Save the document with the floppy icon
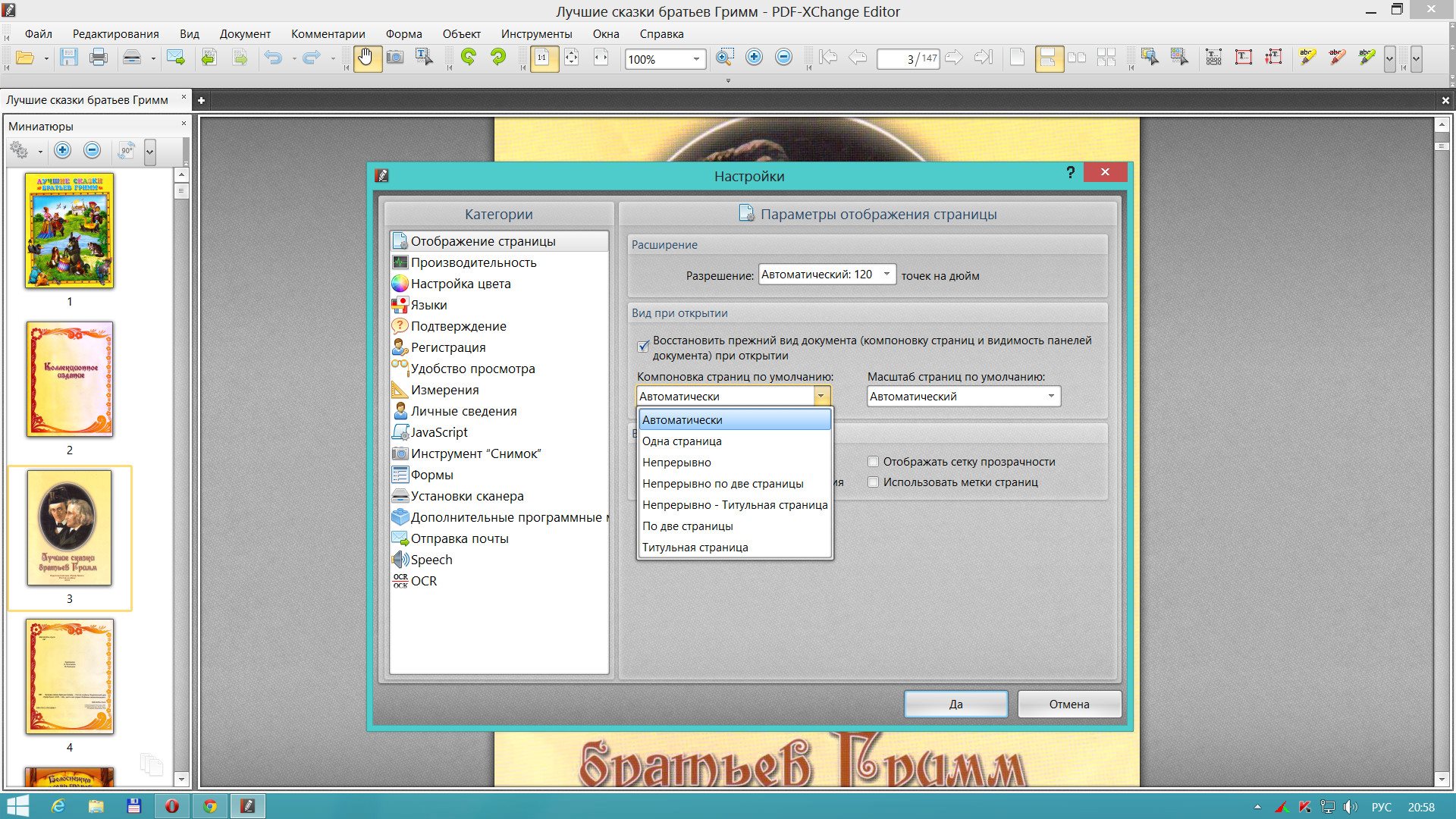Screen dimensions: 1456x819 (x=69, y=58)
